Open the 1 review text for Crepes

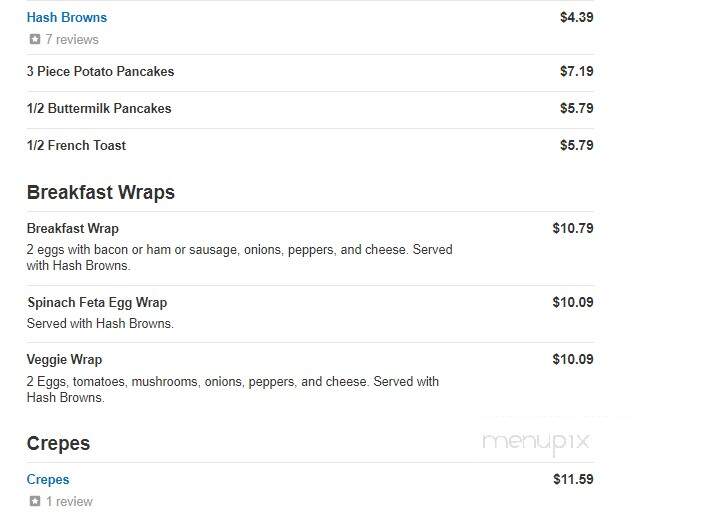click(x=69, y=502)
